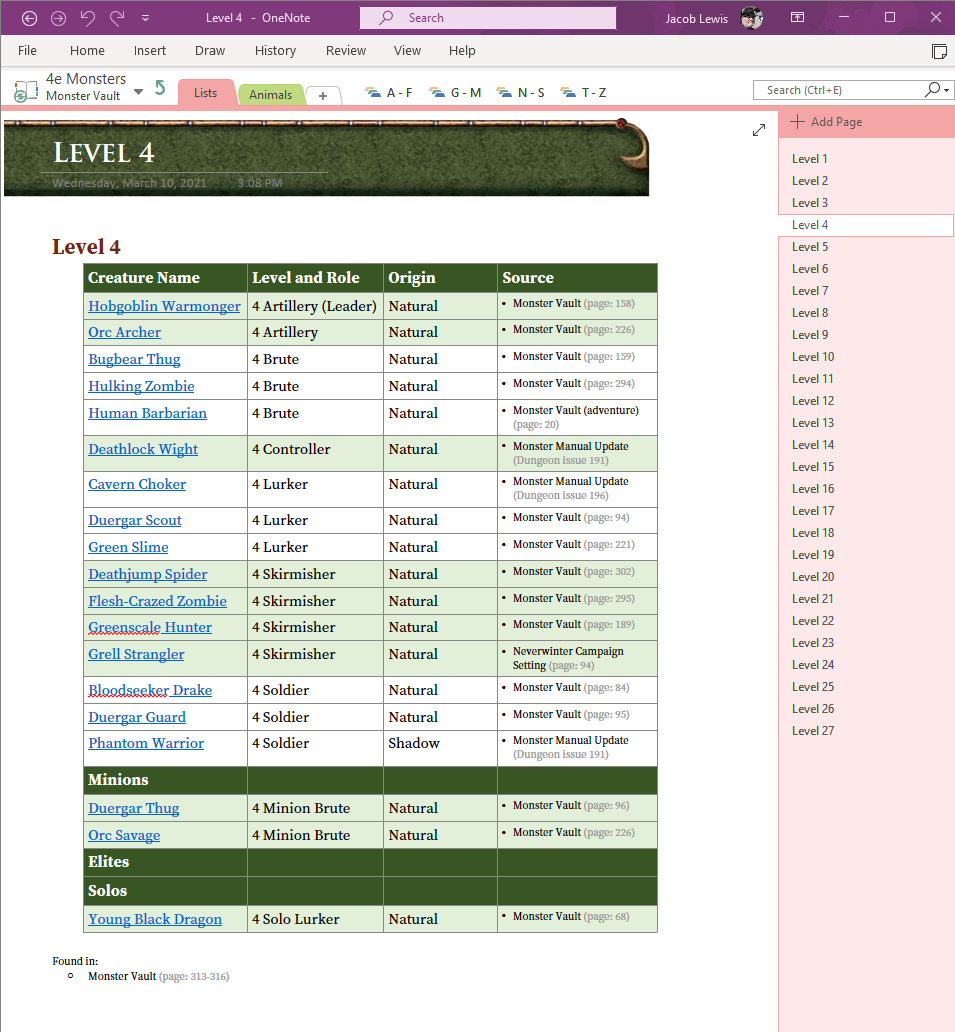
Task: Select the Level 1 page
Action: [x=865, y=159]
